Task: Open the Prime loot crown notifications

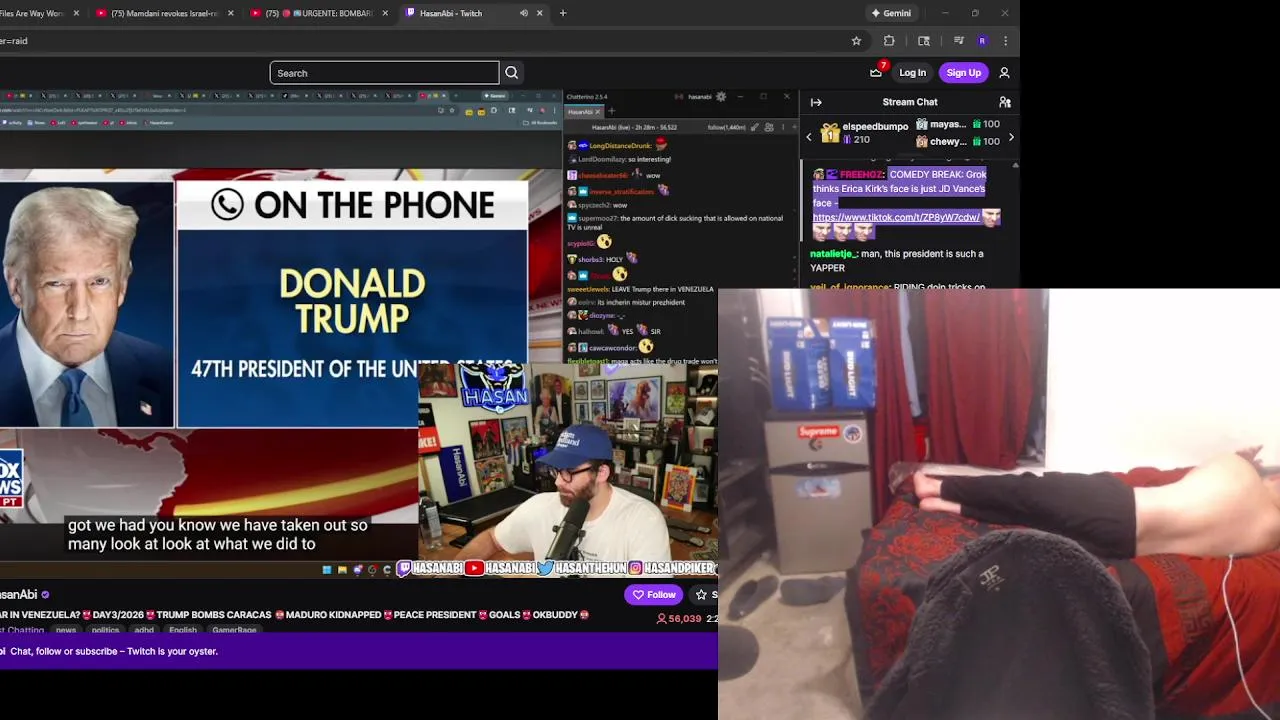Action: tap(877, 72)
